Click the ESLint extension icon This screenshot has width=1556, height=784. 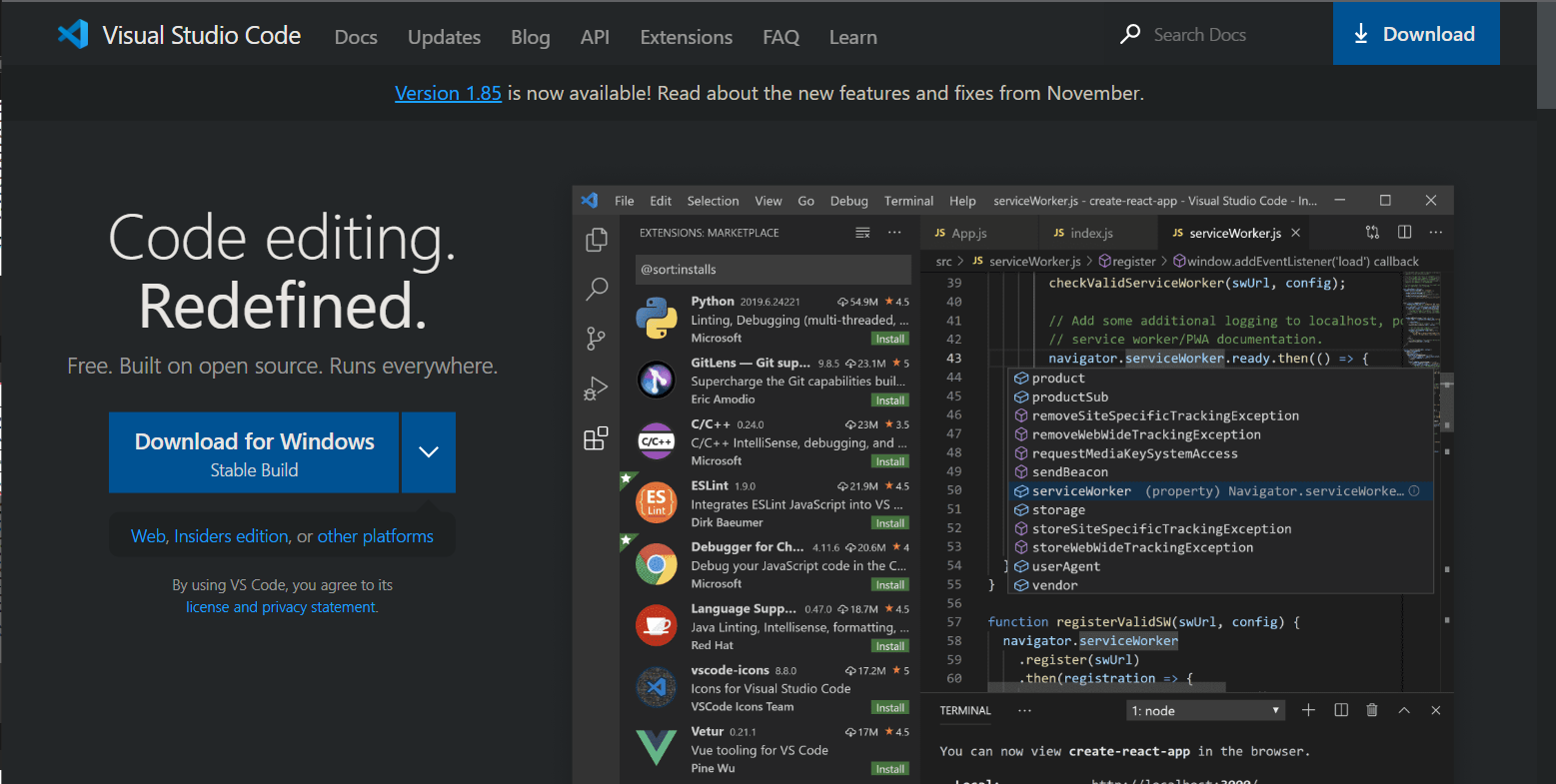657,502
